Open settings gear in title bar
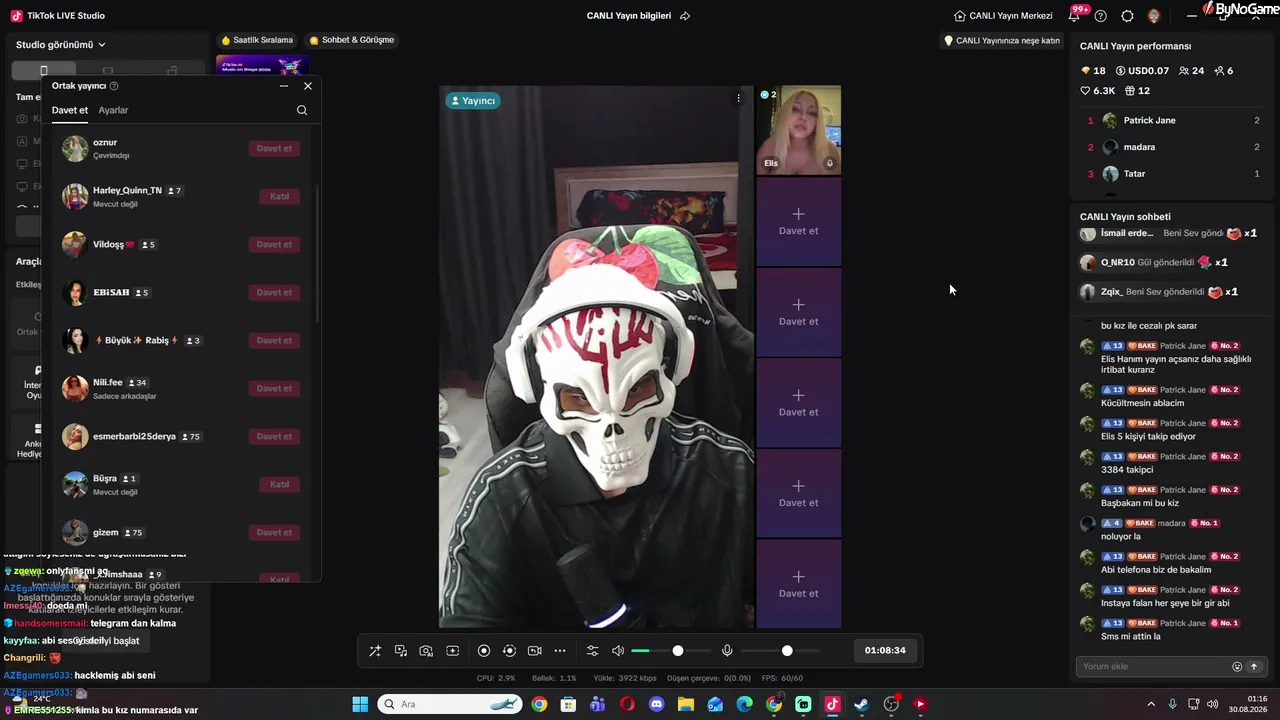 coord(1127,16)
